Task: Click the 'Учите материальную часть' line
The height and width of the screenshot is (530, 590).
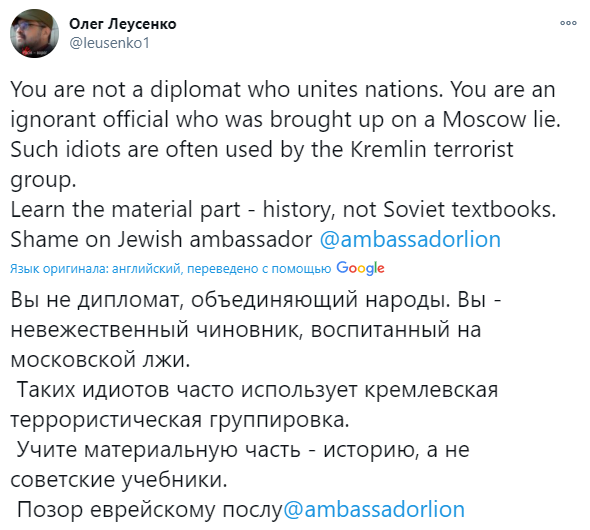Action: [x=243, y=450]
